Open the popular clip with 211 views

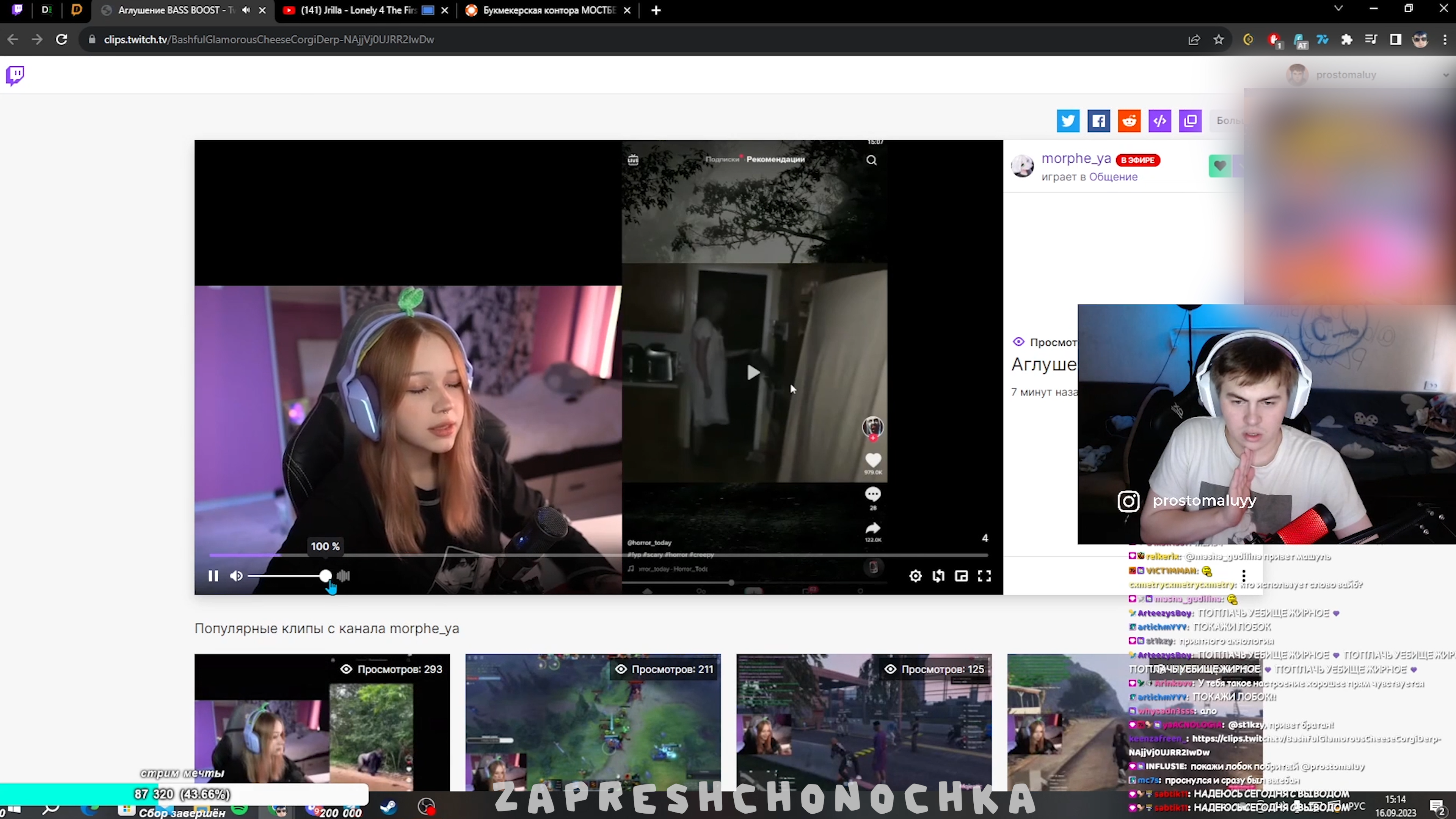(x=593, y=722)
